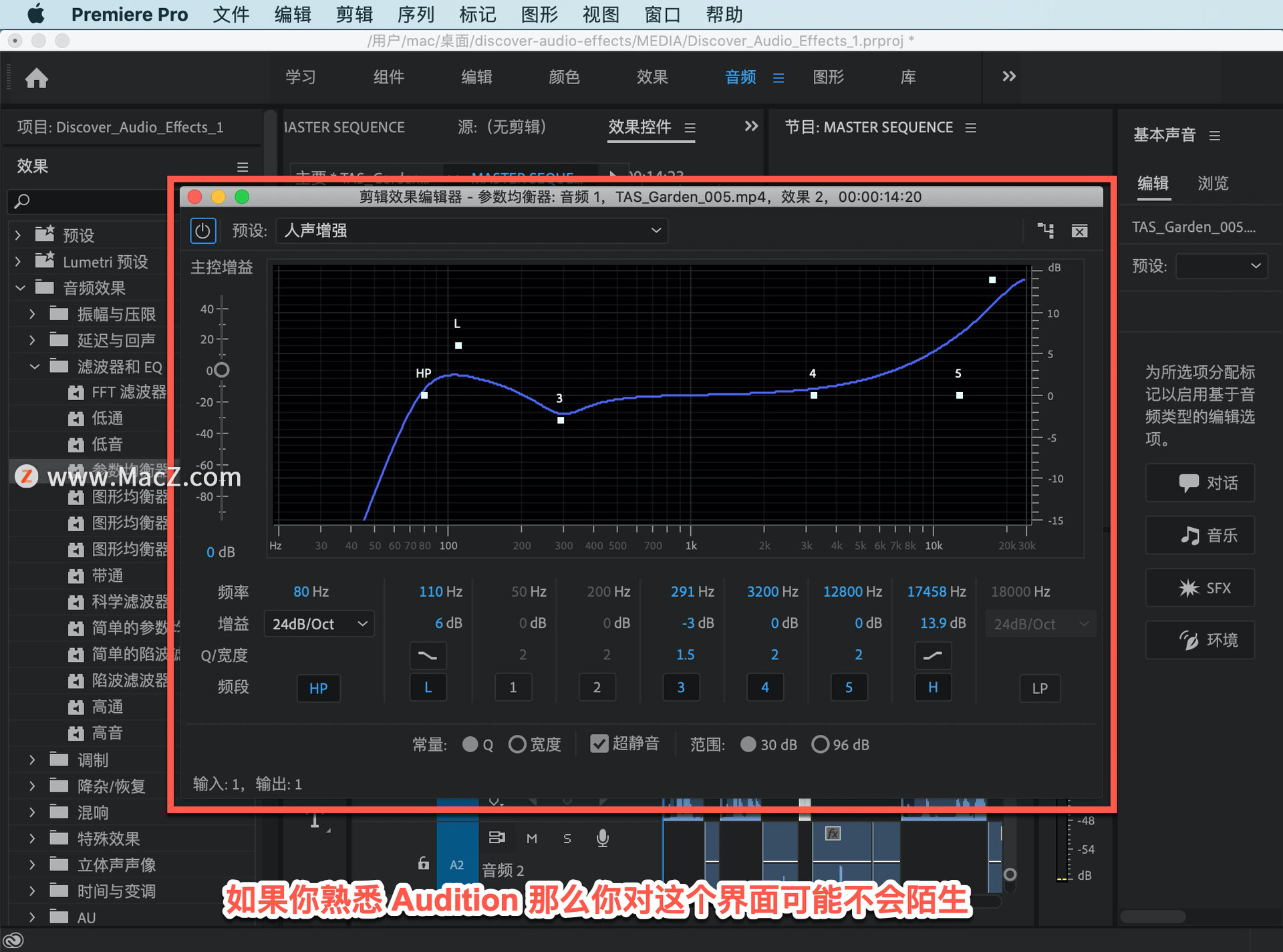Viewport: 1283px width, 952px height.
Task: Open the Audio workspace menu icon
Action: coord(778,78)
